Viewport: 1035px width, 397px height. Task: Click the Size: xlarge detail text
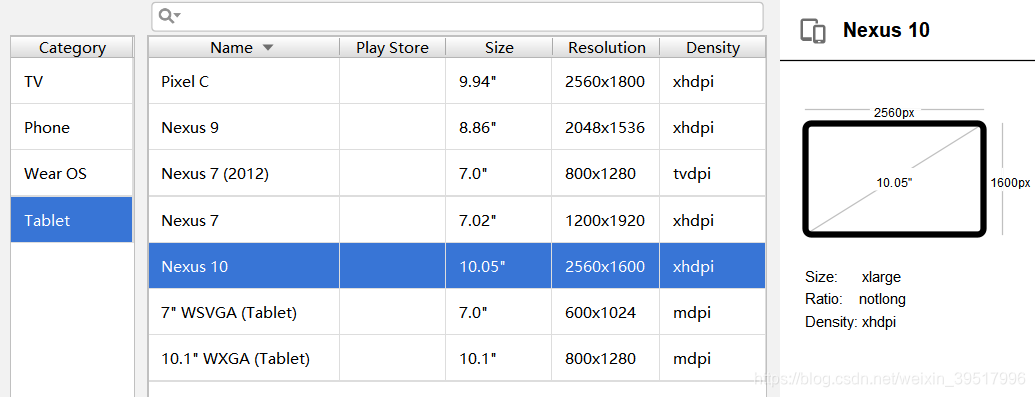(853, 277)
